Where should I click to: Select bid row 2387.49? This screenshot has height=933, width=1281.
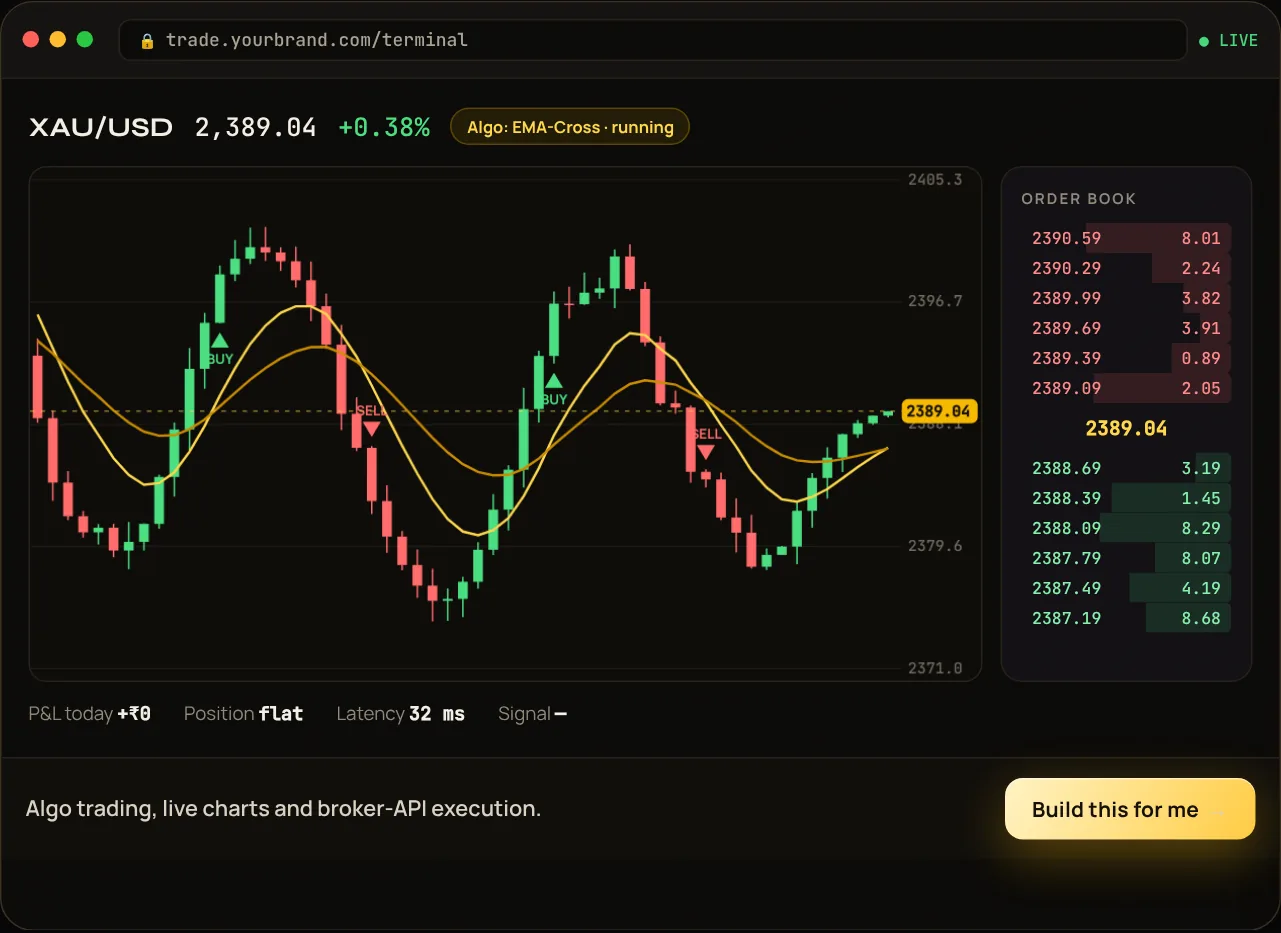1126,588
